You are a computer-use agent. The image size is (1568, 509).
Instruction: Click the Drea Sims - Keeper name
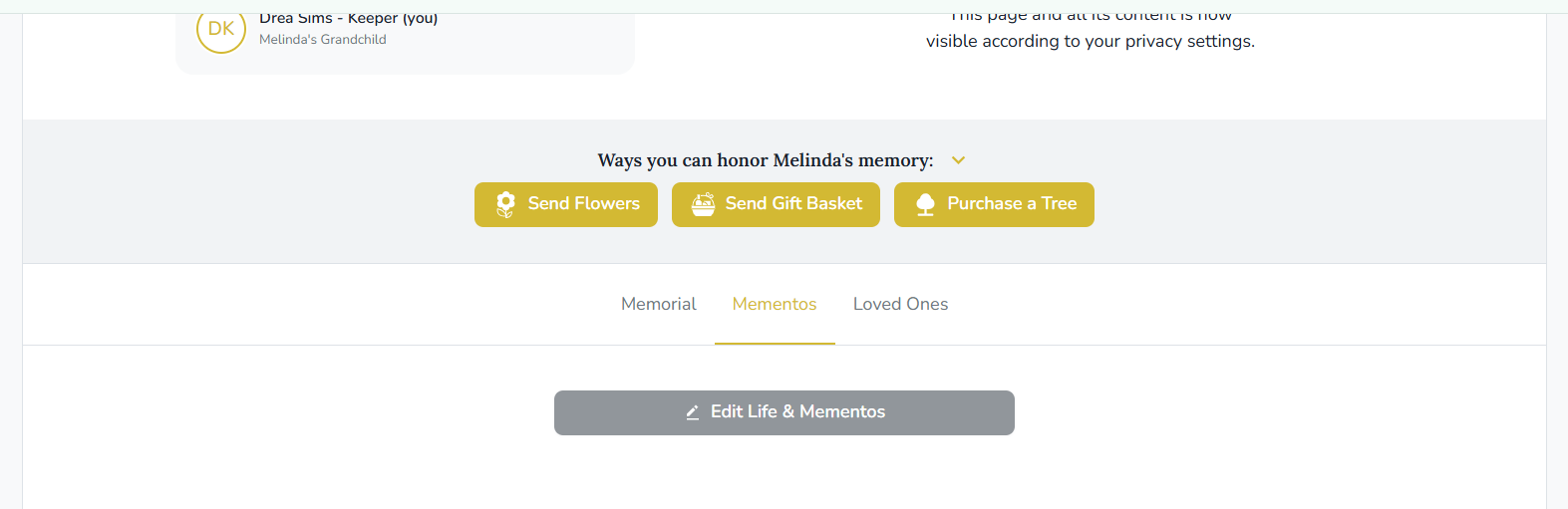(x=348, y=18)
